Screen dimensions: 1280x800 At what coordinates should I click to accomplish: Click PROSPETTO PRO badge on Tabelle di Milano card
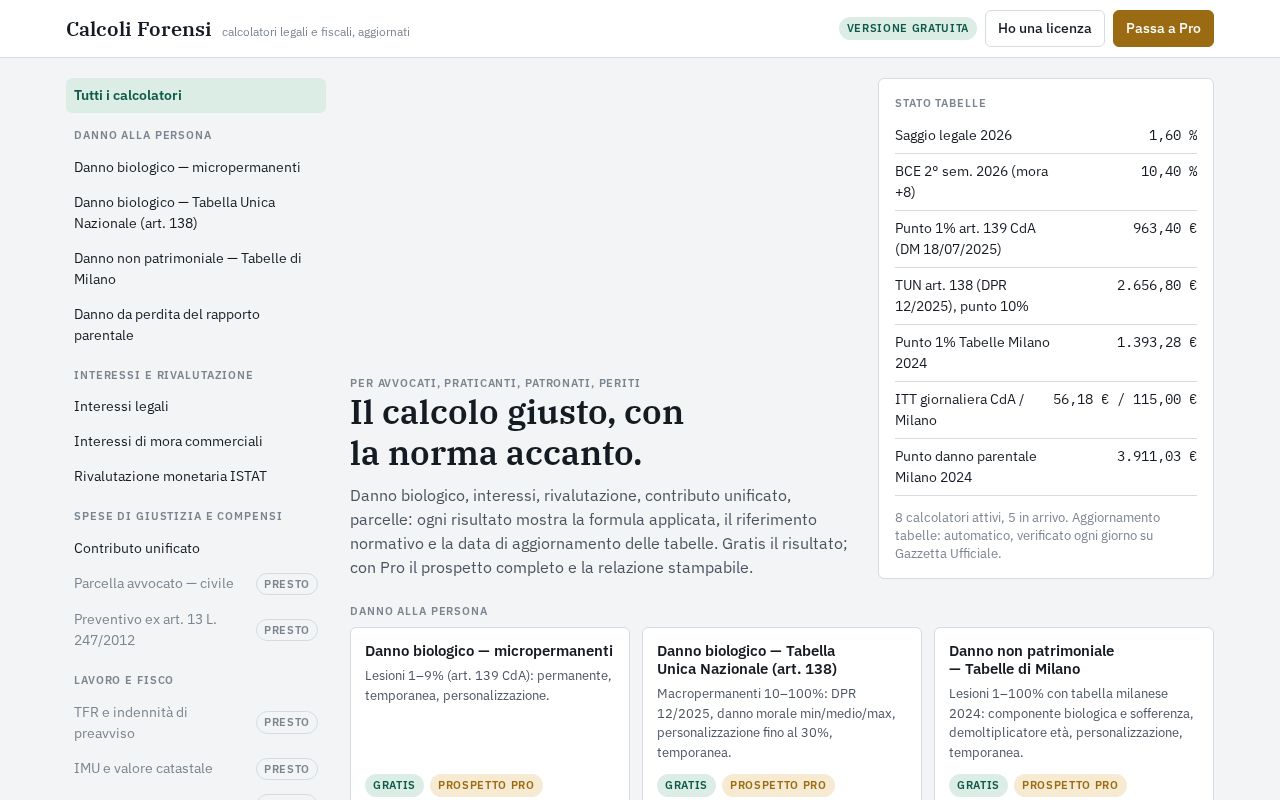click(x=1070, y=785)
